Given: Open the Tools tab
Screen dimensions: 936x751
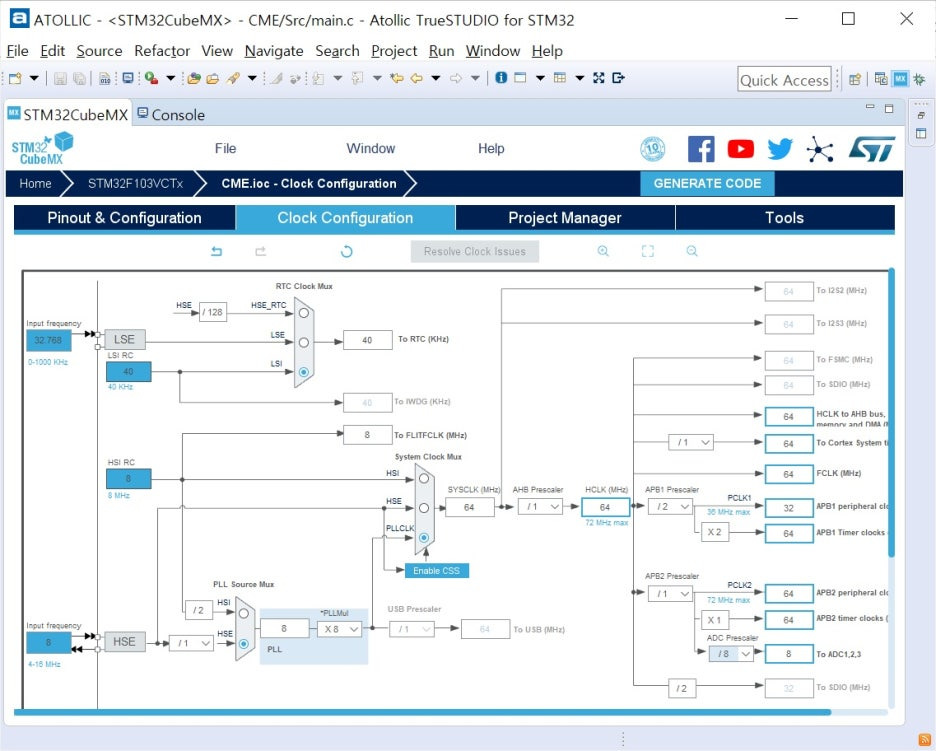Looking at the screenshot, I should pos(784,218).
